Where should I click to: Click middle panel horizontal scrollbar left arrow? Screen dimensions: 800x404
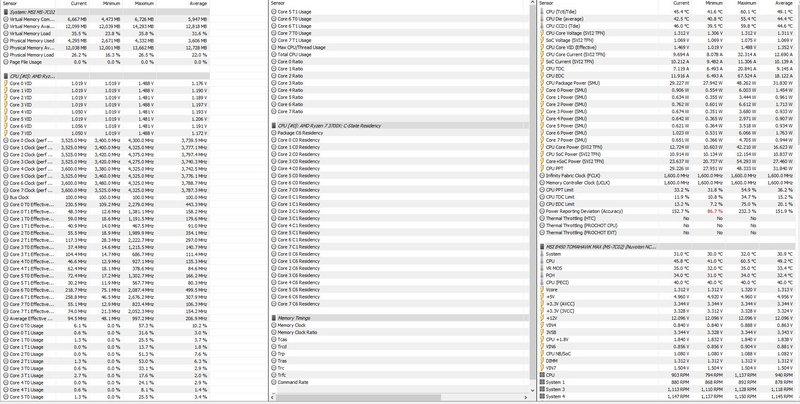272,397
